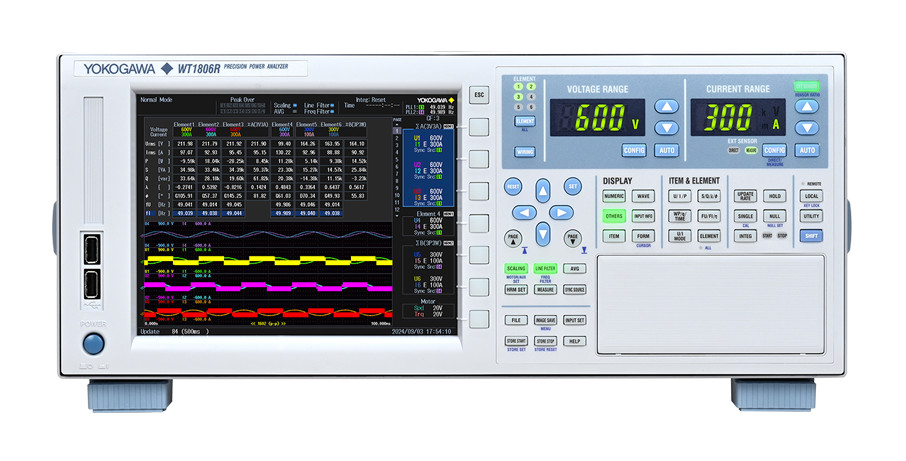Toggle the lit SCALING key

[516, 269]
